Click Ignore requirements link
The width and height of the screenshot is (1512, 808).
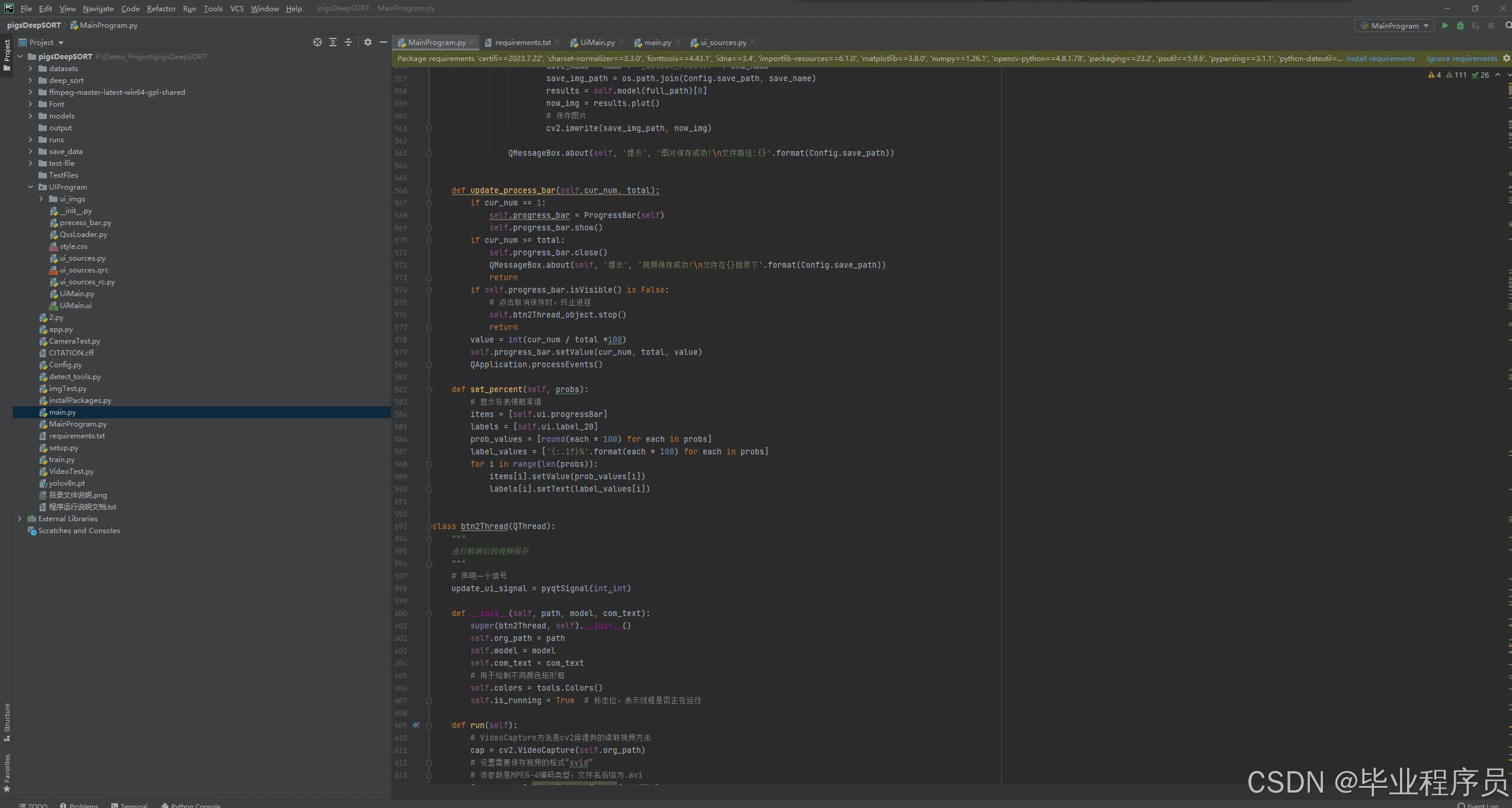click(x=1462, y=58)
